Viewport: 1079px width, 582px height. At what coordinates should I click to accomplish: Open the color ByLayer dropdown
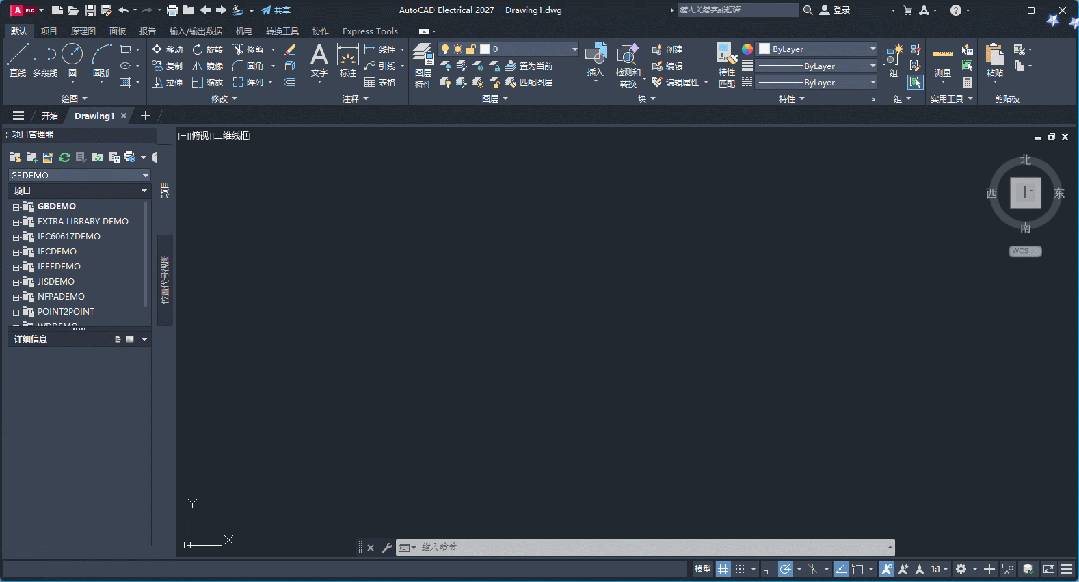pos(817,49)
